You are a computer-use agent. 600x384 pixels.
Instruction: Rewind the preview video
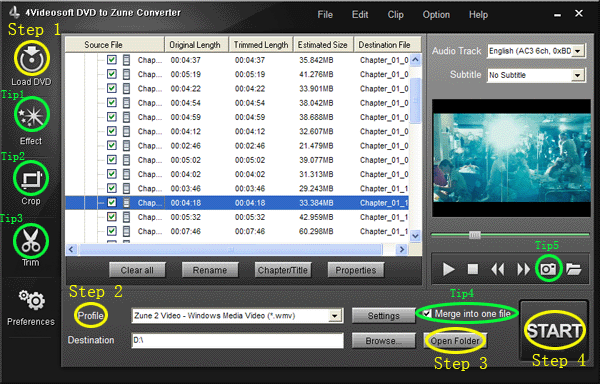click(x=497, y=269)
